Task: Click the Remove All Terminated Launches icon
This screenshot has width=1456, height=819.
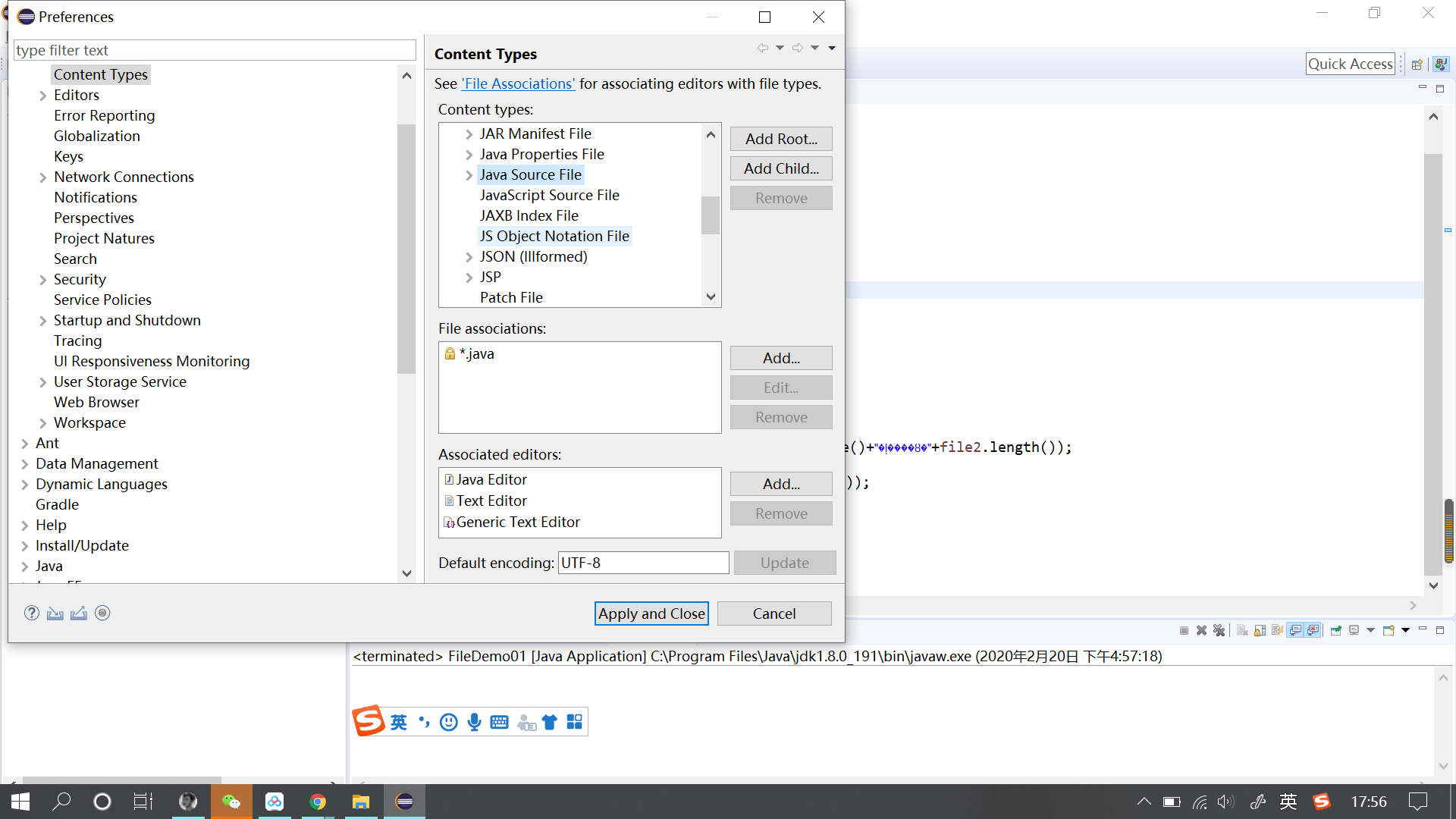Action: point(1219,630)
